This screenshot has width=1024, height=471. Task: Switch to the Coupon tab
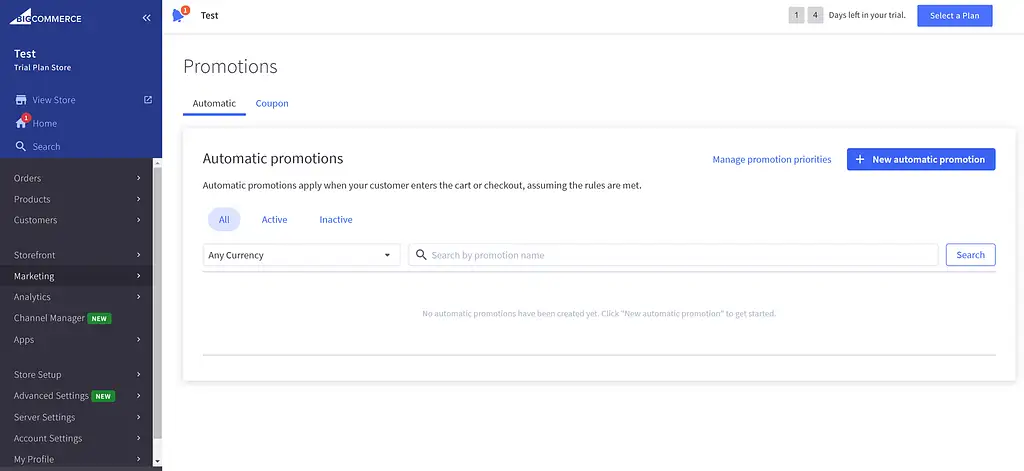pos(272,104)
